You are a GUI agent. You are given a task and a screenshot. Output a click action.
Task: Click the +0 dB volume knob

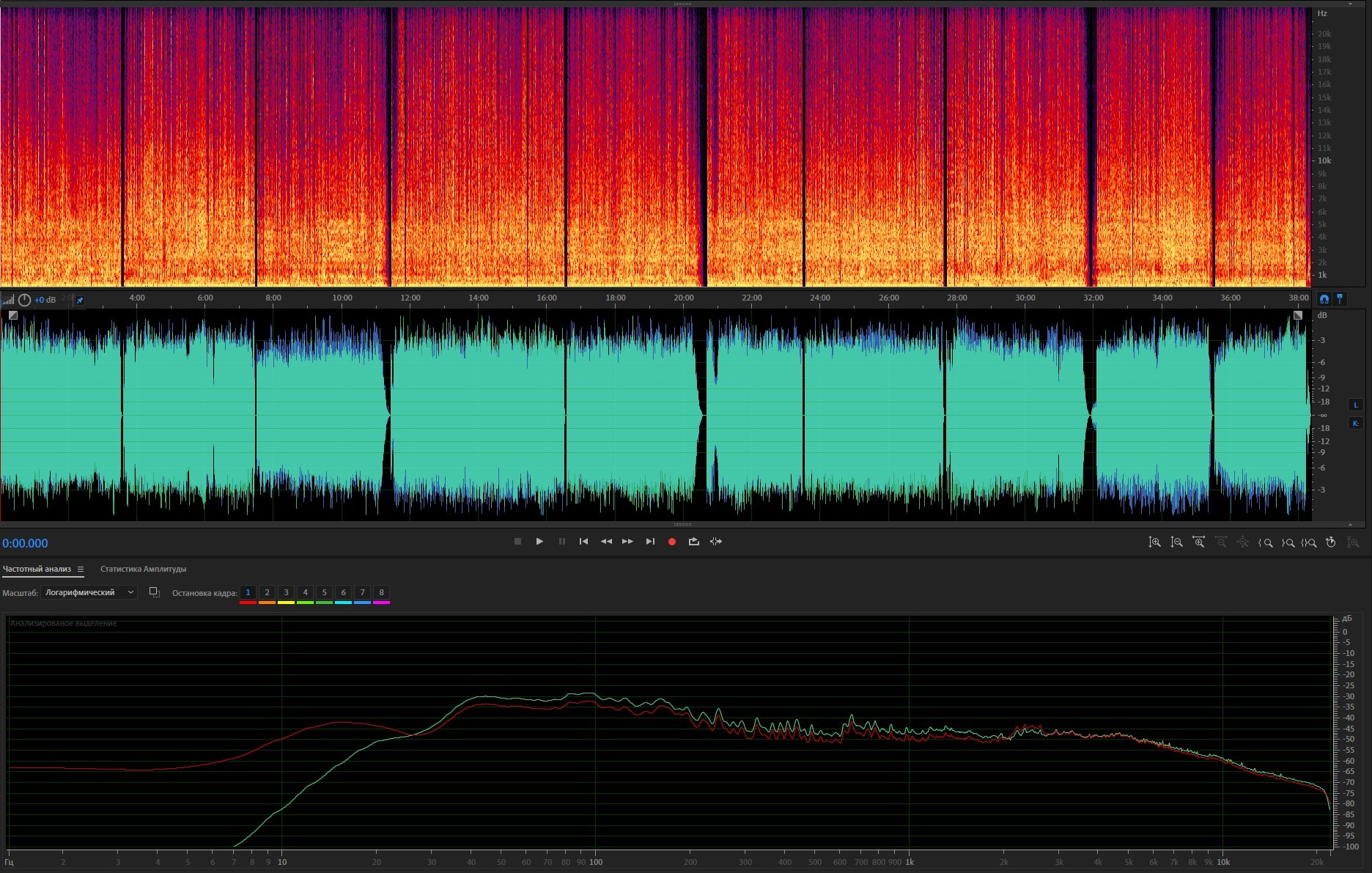(x=24, y=300)
